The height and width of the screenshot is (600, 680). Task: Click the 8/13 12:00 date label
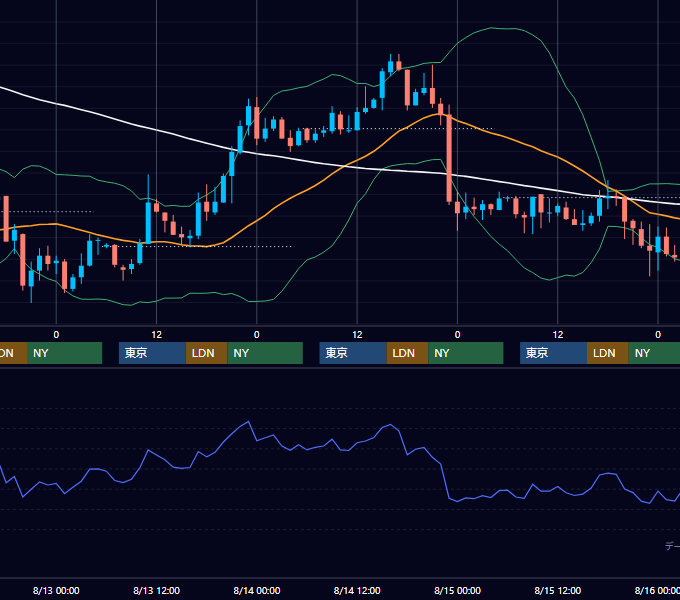point(157,590)
